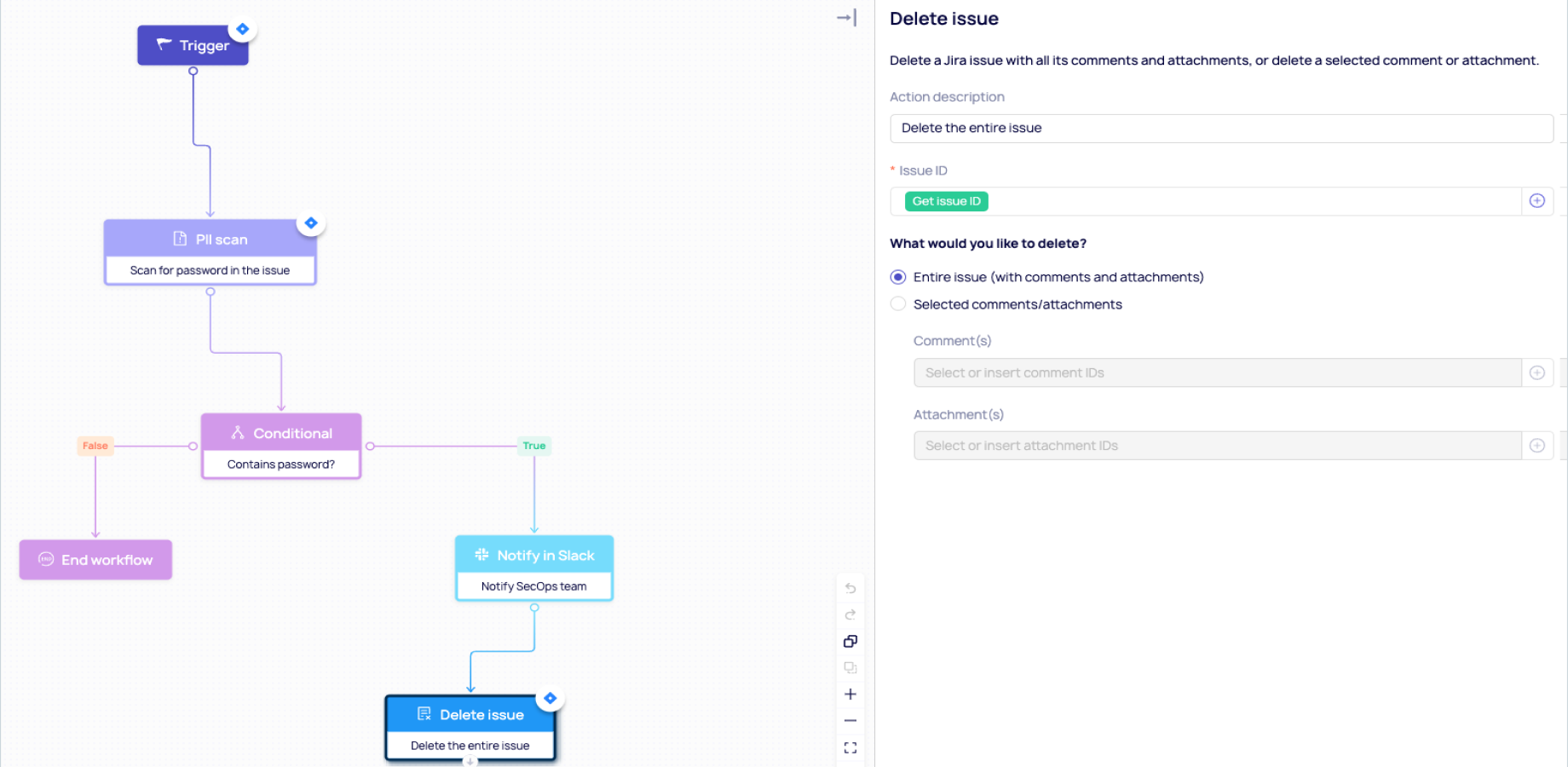The width and height of the screenshot is (1568, 767).
Task: Click the Get issue ID green tag
Action: point(946,201)
